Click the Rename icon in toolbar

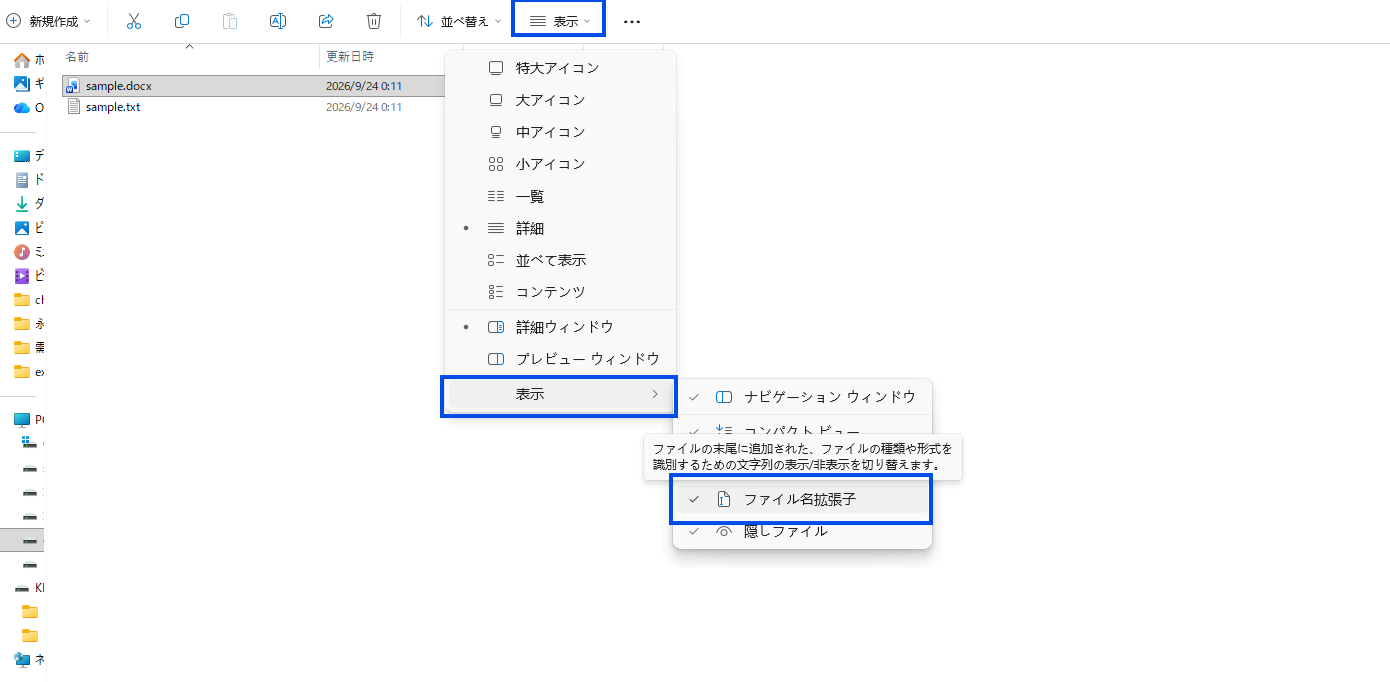coord(278,21)
